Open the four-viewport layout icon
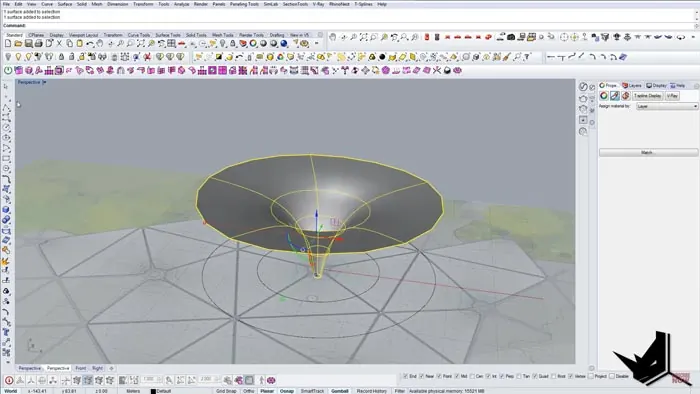The image size is (700, 394). [171, 44]
